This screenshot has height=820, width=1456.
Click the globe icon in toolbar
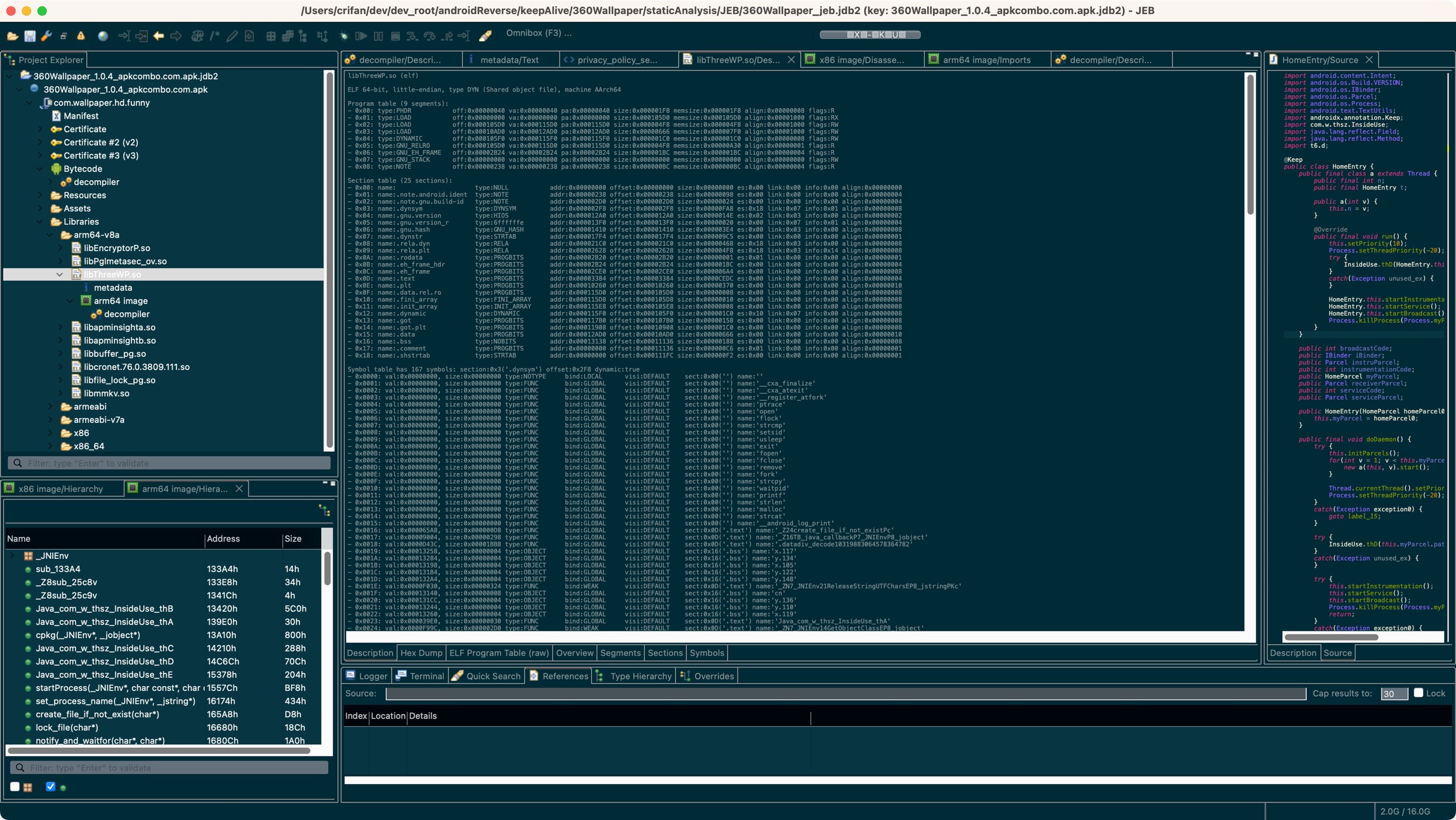(103, 36)
